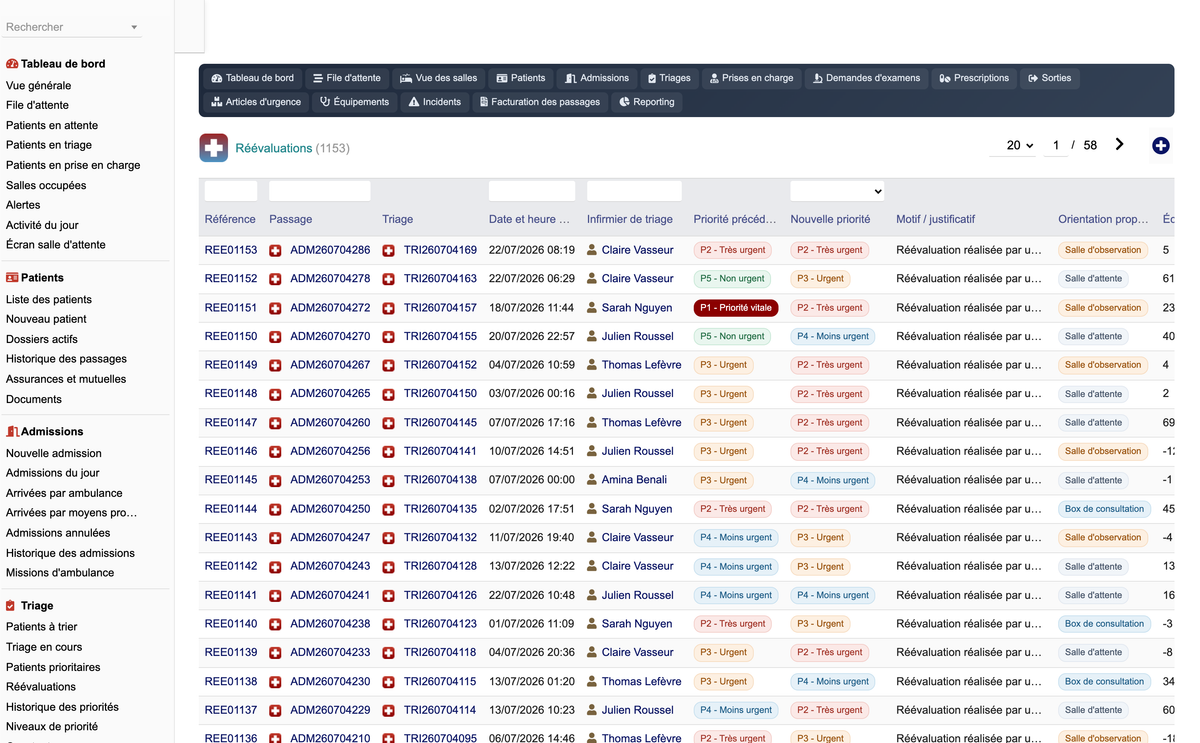Click the Réévaluations page title
1200x743 pixels.
[x=274, y=148]
